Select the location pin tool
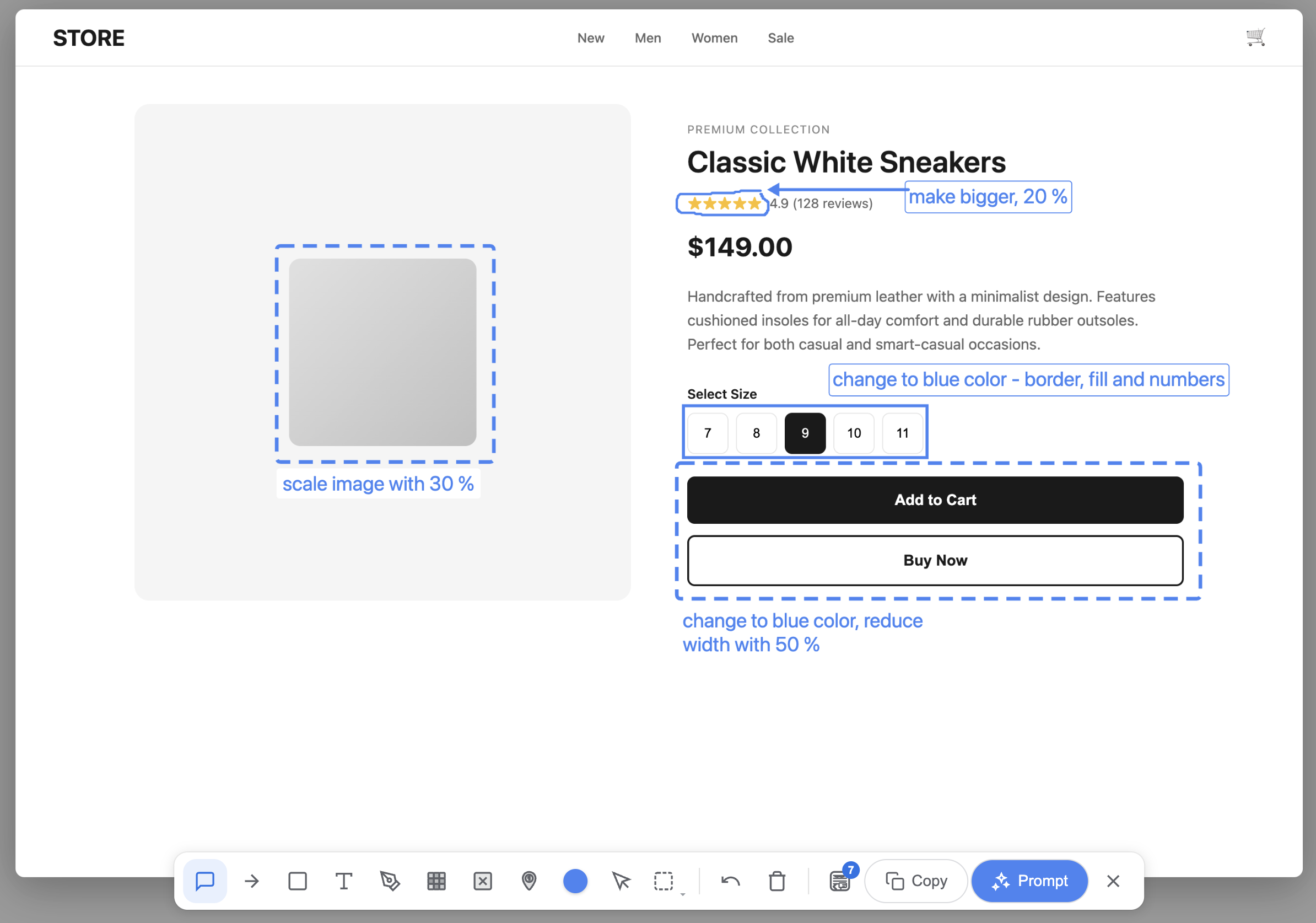 coord(529,881)
